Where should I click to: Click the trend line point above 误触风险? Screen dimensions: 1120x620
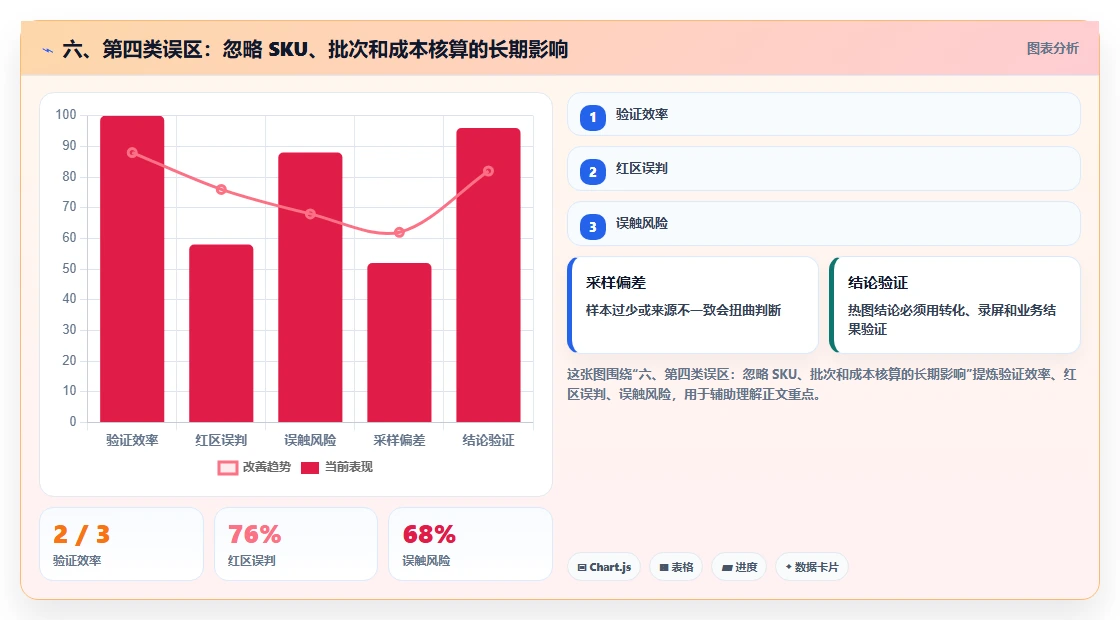tap(310, 214)
